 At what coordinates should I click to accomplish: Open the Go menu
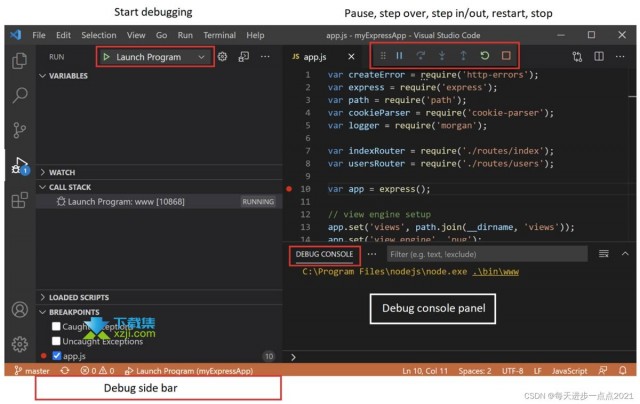[161, 35]
